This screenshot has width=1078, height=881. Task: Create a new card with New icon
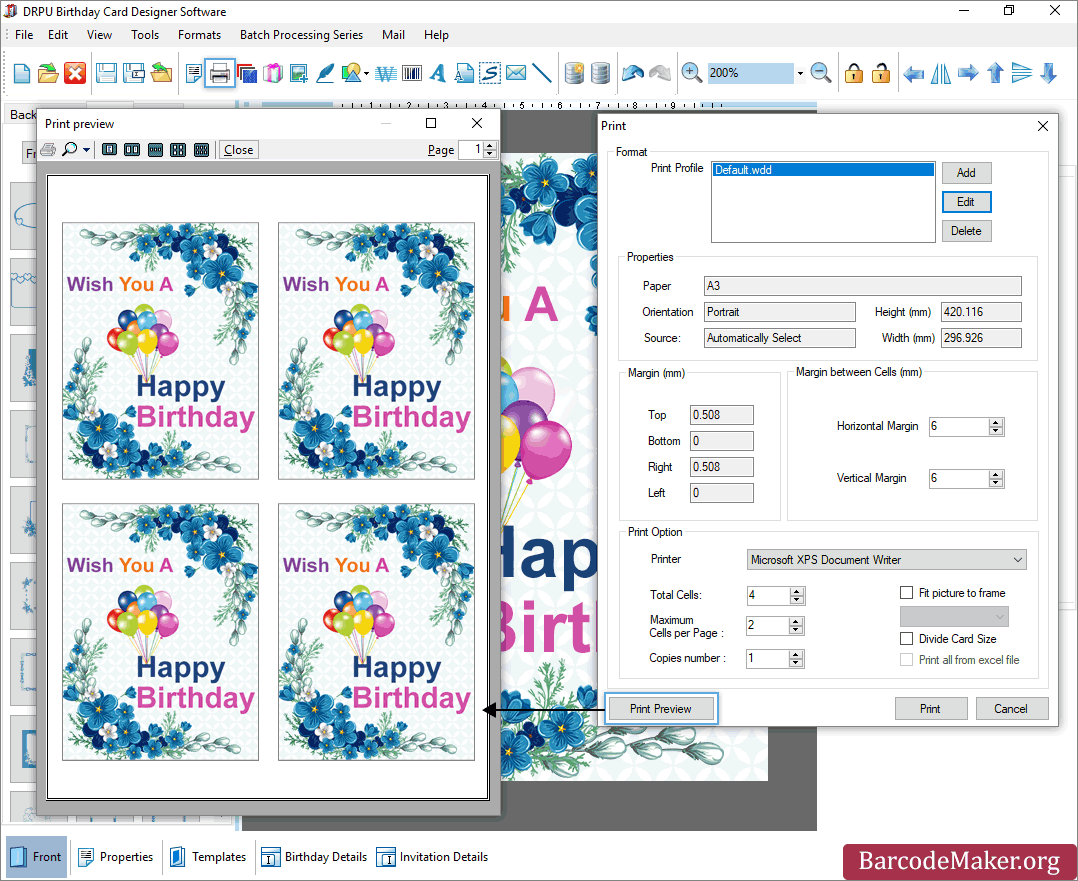(21, 73)
